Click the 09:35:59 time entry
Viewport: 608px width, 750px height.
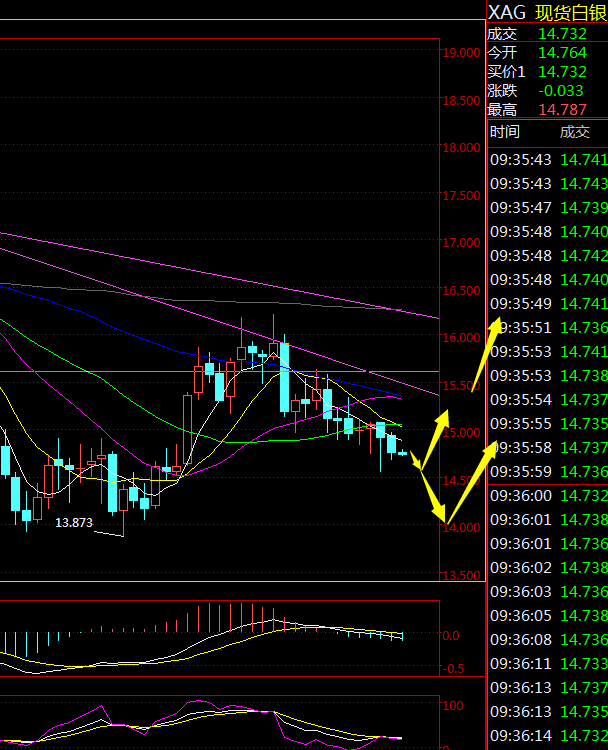[520, 472]
